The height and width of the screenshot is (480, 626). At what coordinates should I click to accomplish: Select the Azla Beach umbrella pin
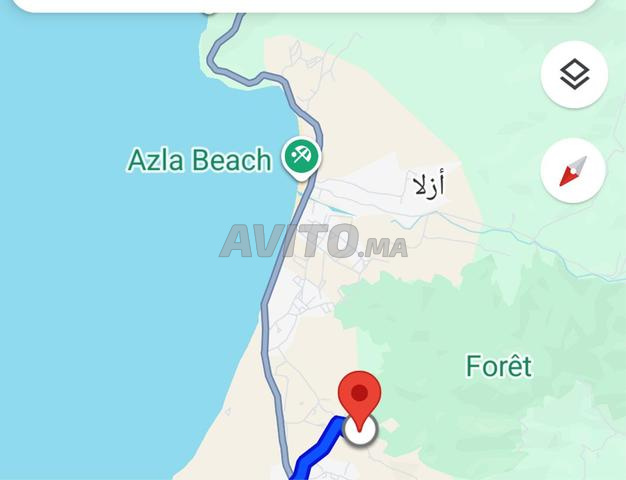pyautogui.click(x=301, y=158)
